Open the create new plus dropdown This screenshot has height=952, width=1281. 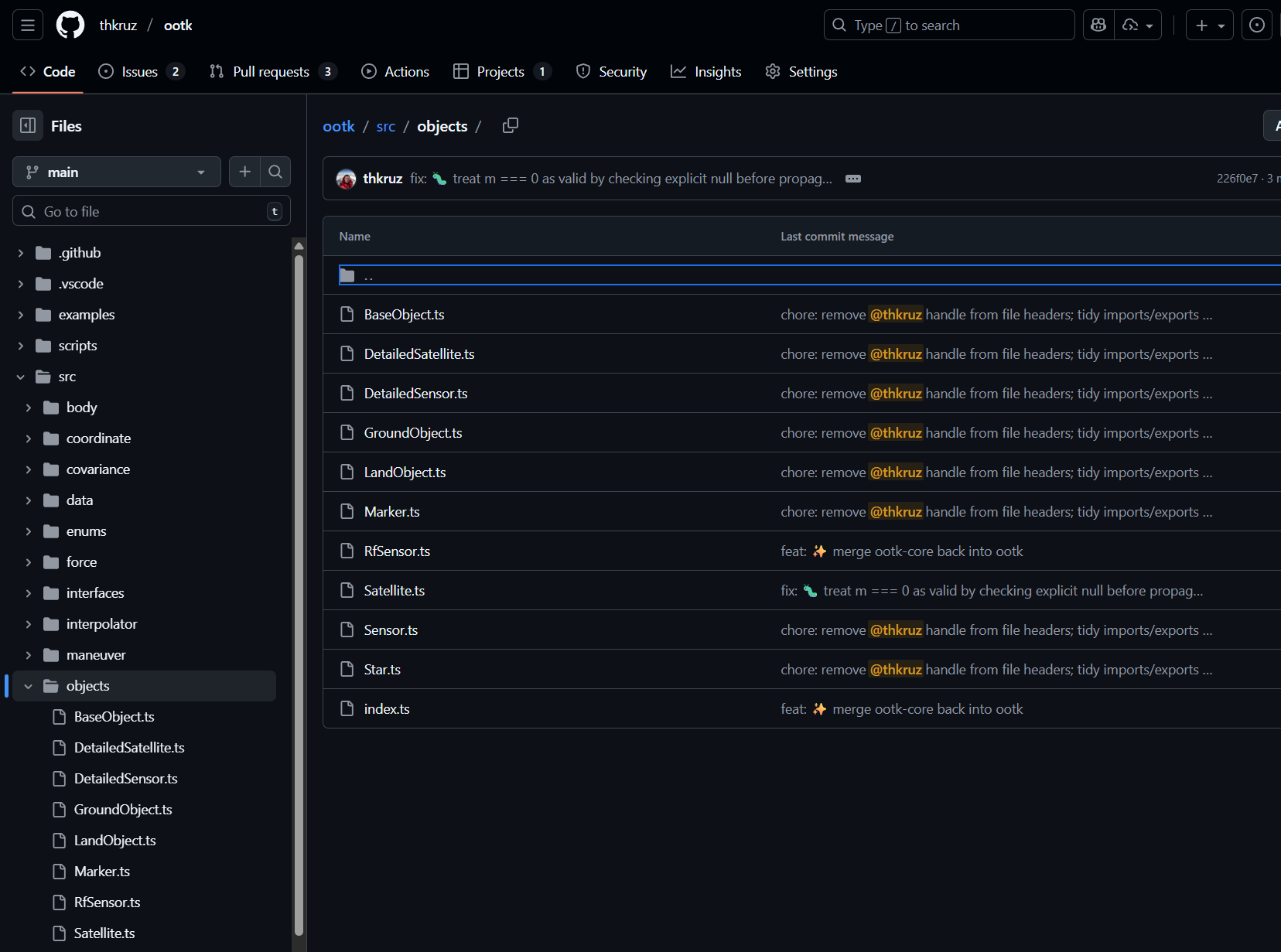point(1210,26)
